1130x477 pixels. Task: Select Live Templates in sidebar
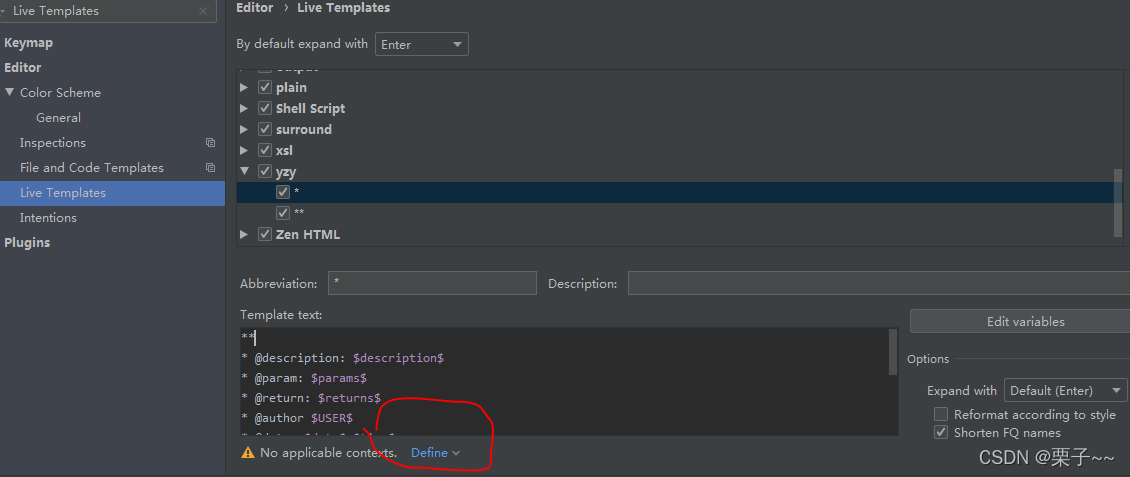(x=112, y=193)
